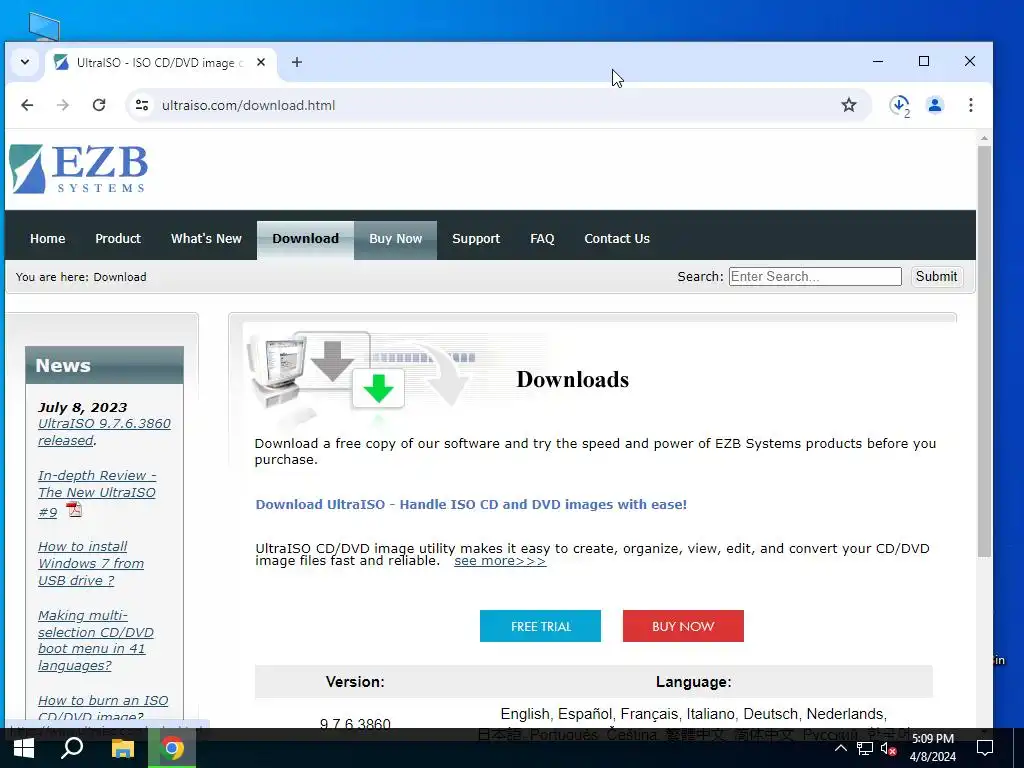Open the Chrome profile icon

(935, 105)
